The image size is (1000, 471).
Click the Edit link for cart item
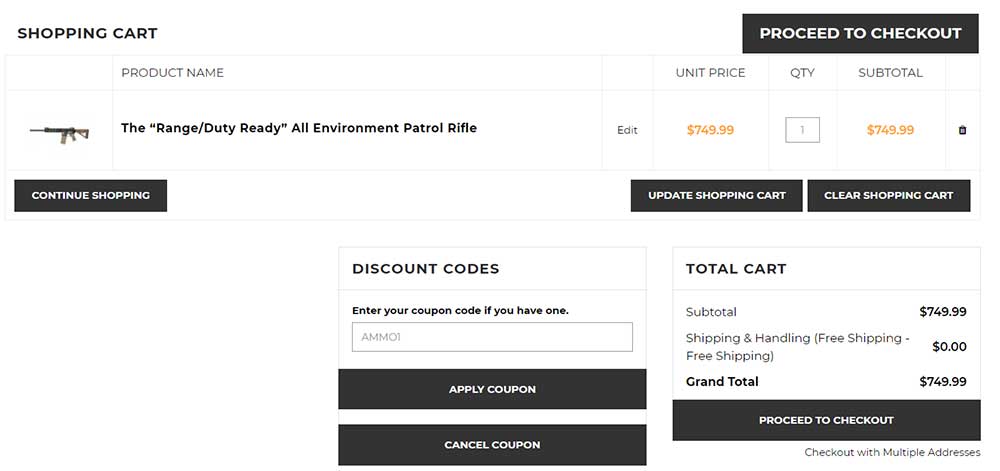click(x=627, y=130)
